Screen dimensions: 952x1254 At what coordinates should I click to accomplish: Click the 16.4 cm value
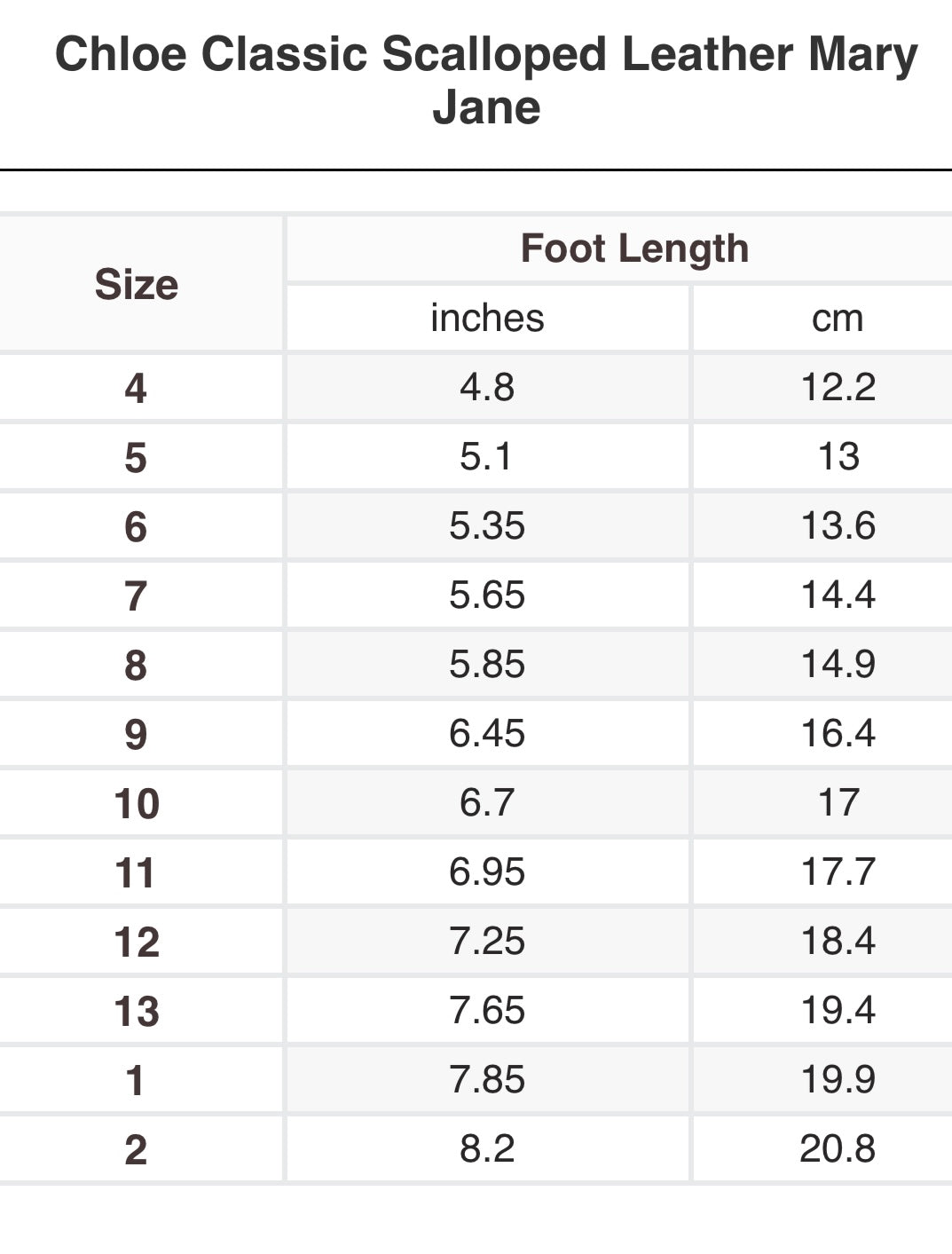click(838, 733)
